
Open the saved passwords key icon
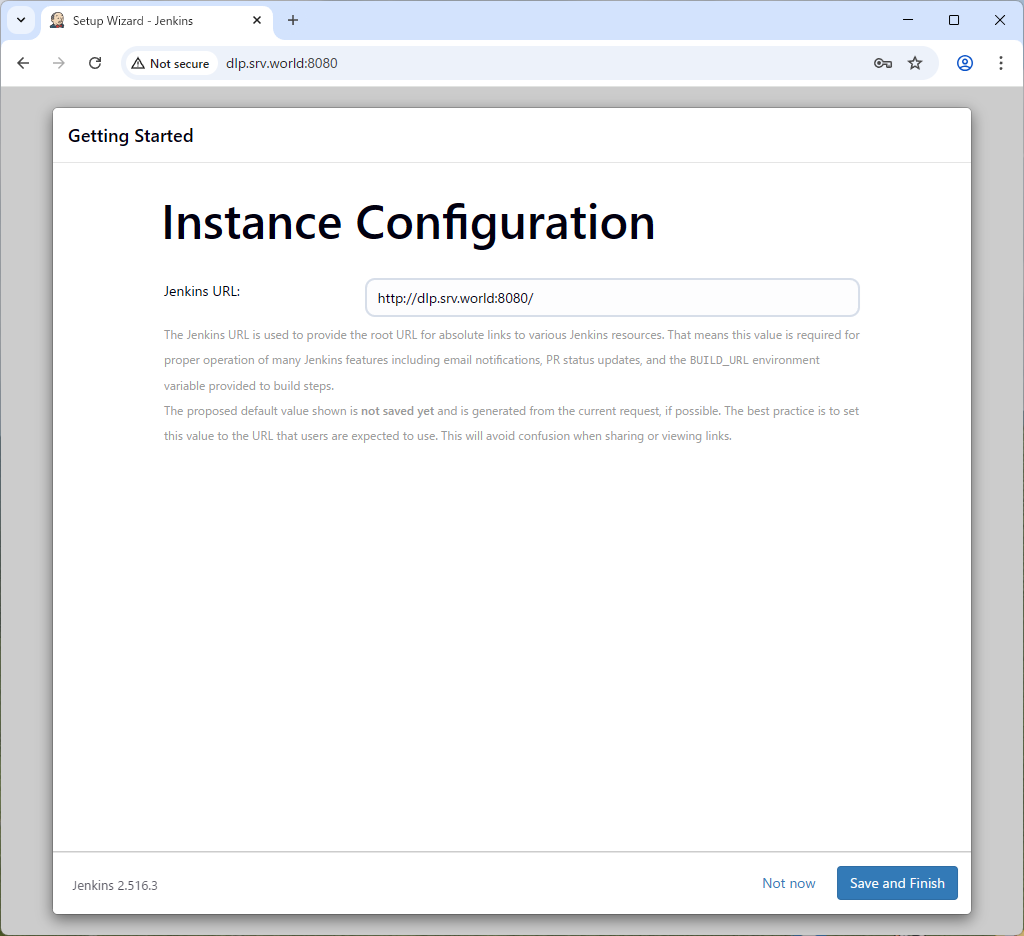coord(882,63)
